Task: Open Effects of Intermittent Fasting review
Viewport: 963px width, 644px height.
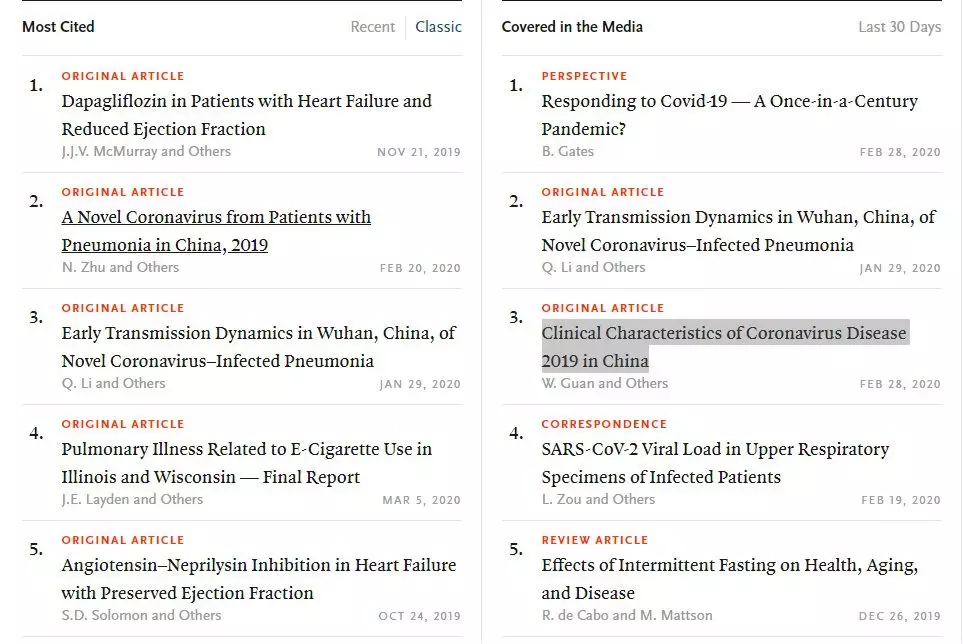Action: (x=729, y=579)
